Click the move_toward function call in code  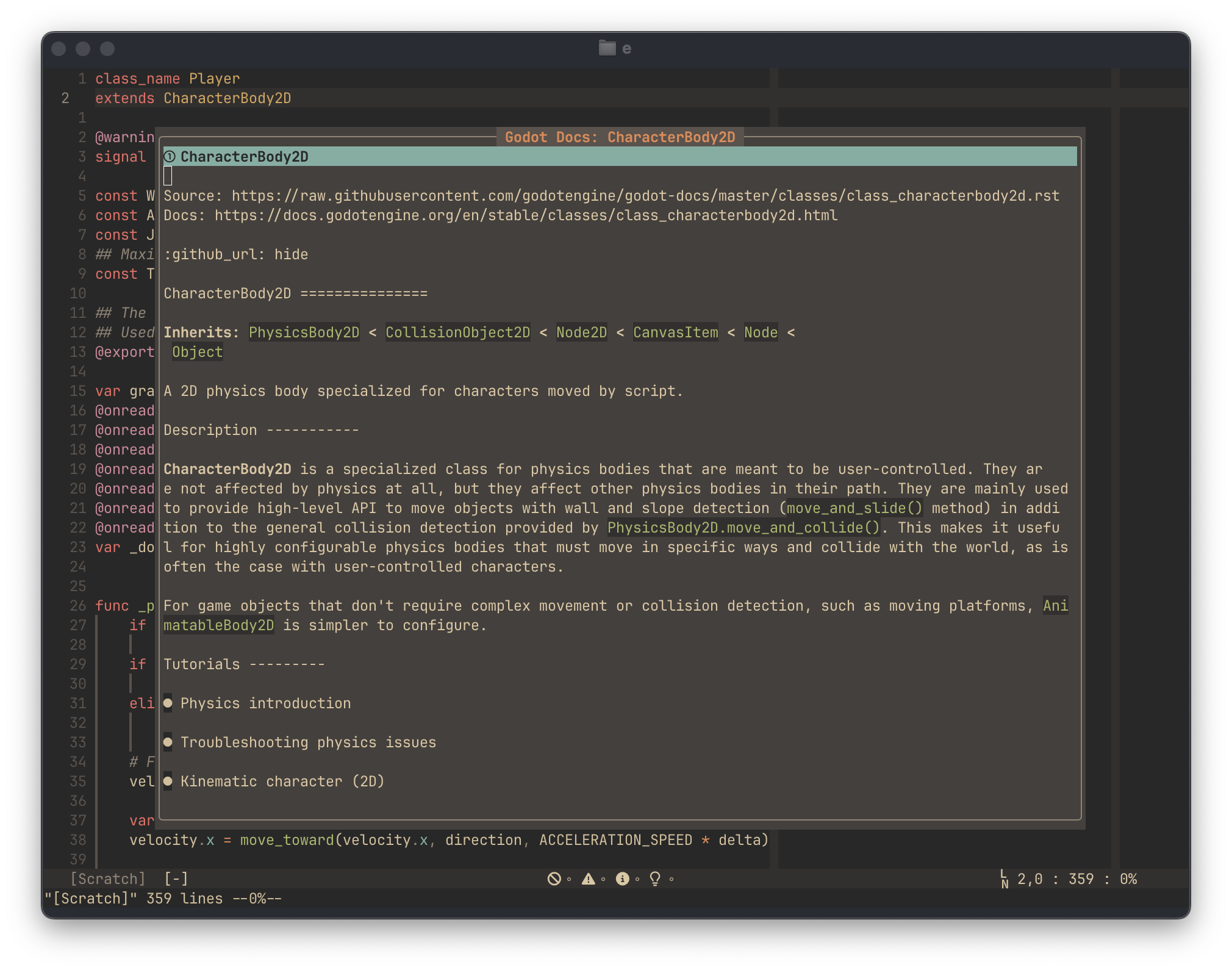click(287, 840)
